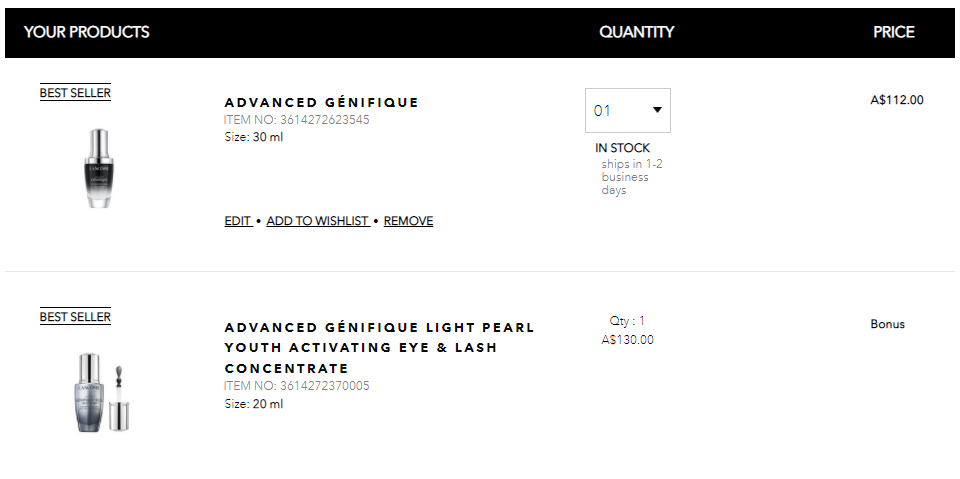Click the second BEST SELLER badge
The height and width of the screenshot is (479, 960).
[75, 317]
